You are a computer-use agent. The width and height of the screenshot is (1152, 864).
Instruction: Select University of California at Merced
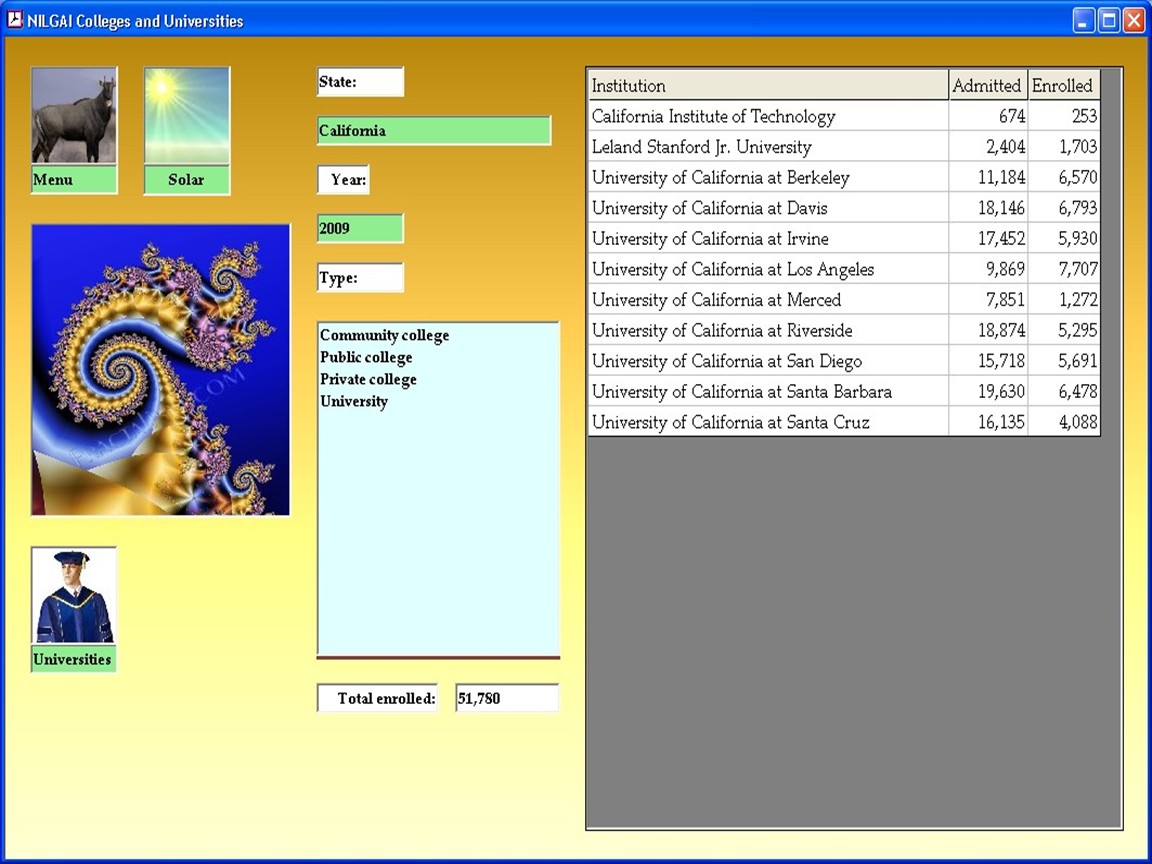point(844,300)
